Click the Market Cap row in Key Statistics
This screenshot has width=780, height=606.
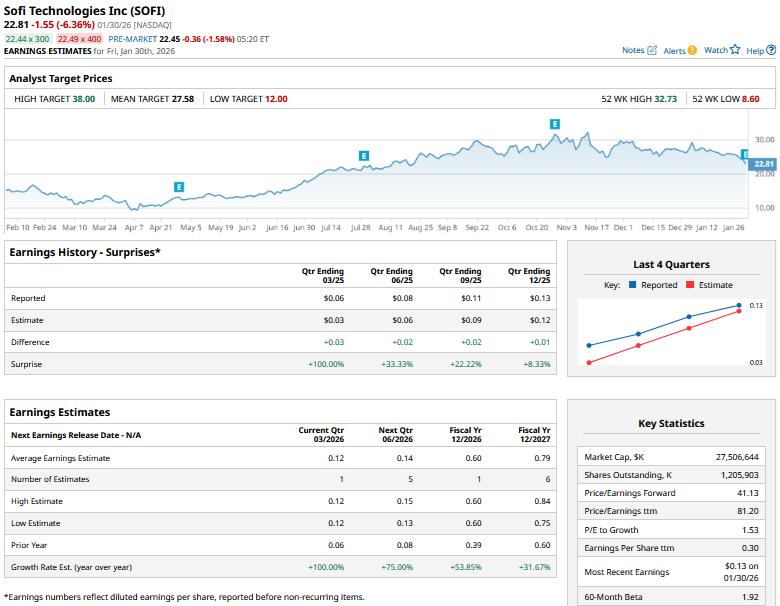[x=671, y=456]
